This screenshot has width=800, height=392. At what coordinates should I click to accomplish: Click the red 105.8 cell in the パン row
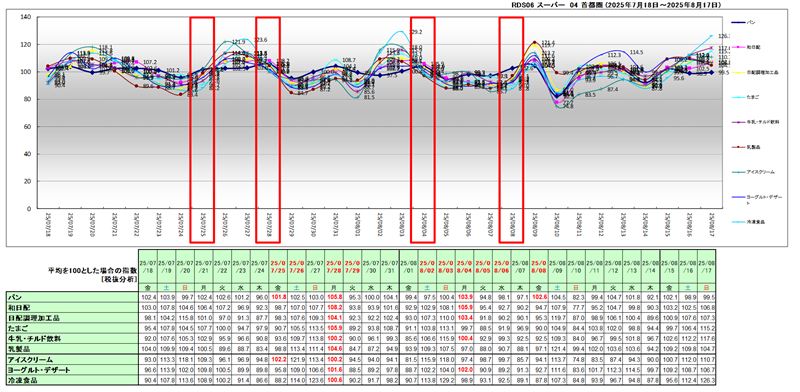[x=334, y=297]
